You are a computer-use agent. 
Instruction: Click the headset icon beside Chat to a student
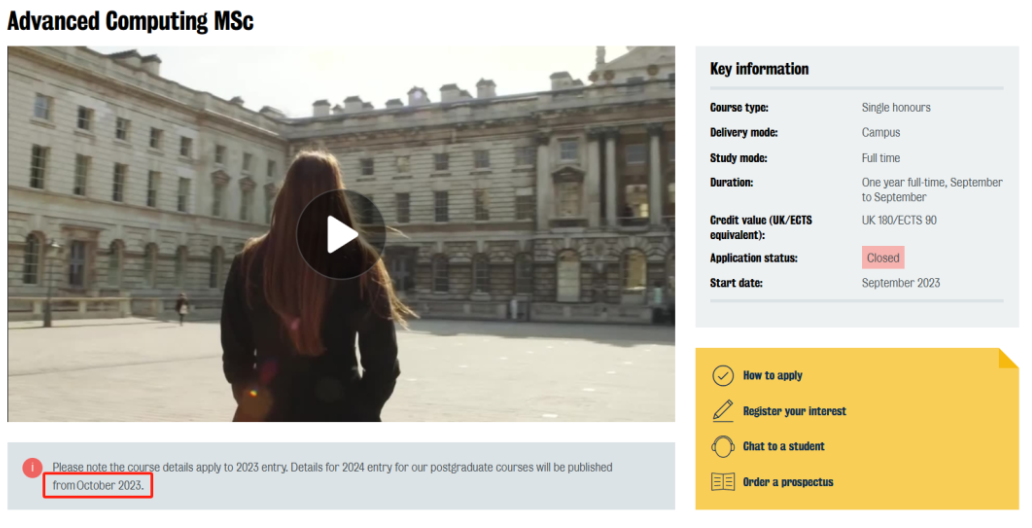coord(722,447)
